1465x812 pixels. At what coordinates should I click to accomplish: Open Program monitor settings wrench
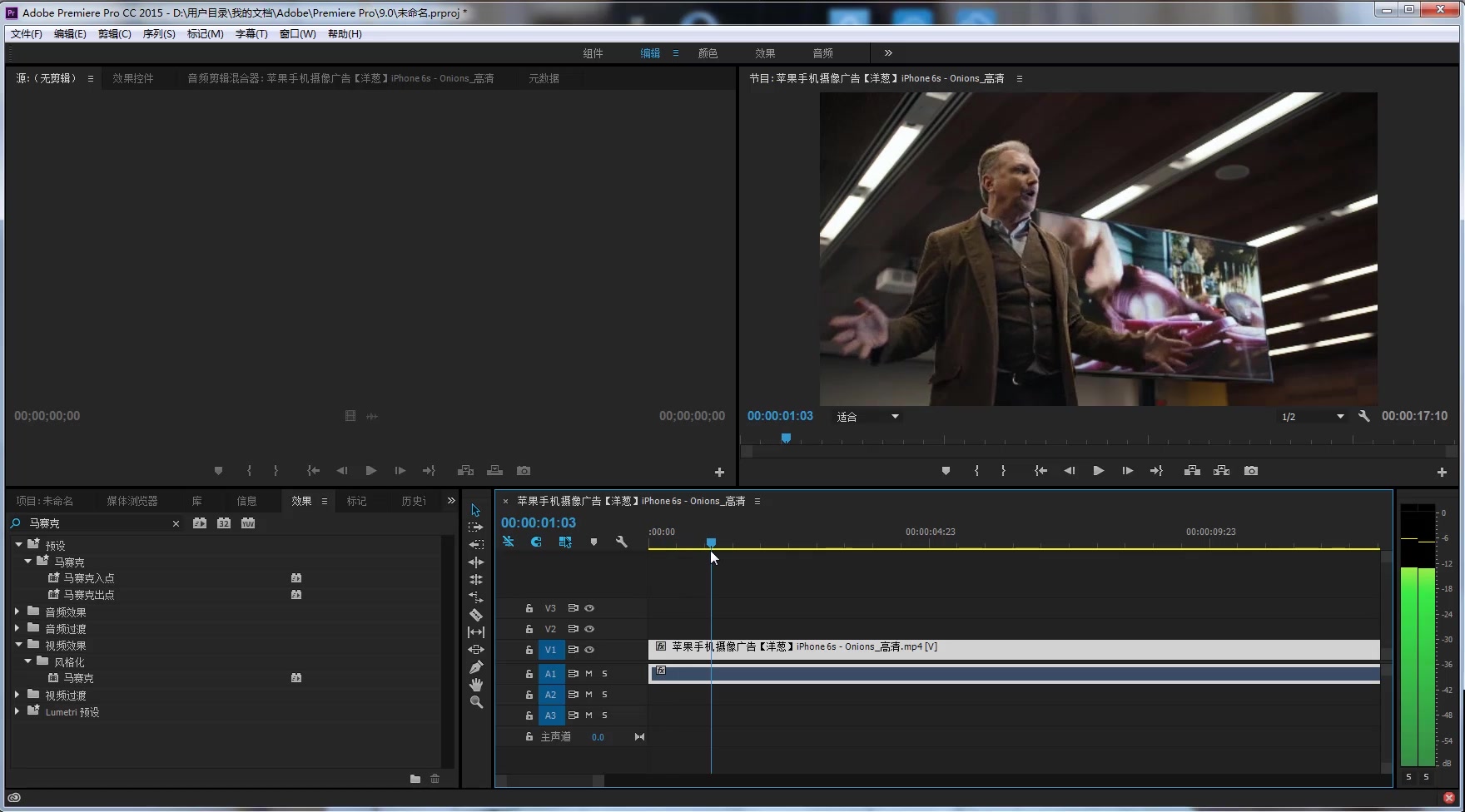[x=1363, y=416]
